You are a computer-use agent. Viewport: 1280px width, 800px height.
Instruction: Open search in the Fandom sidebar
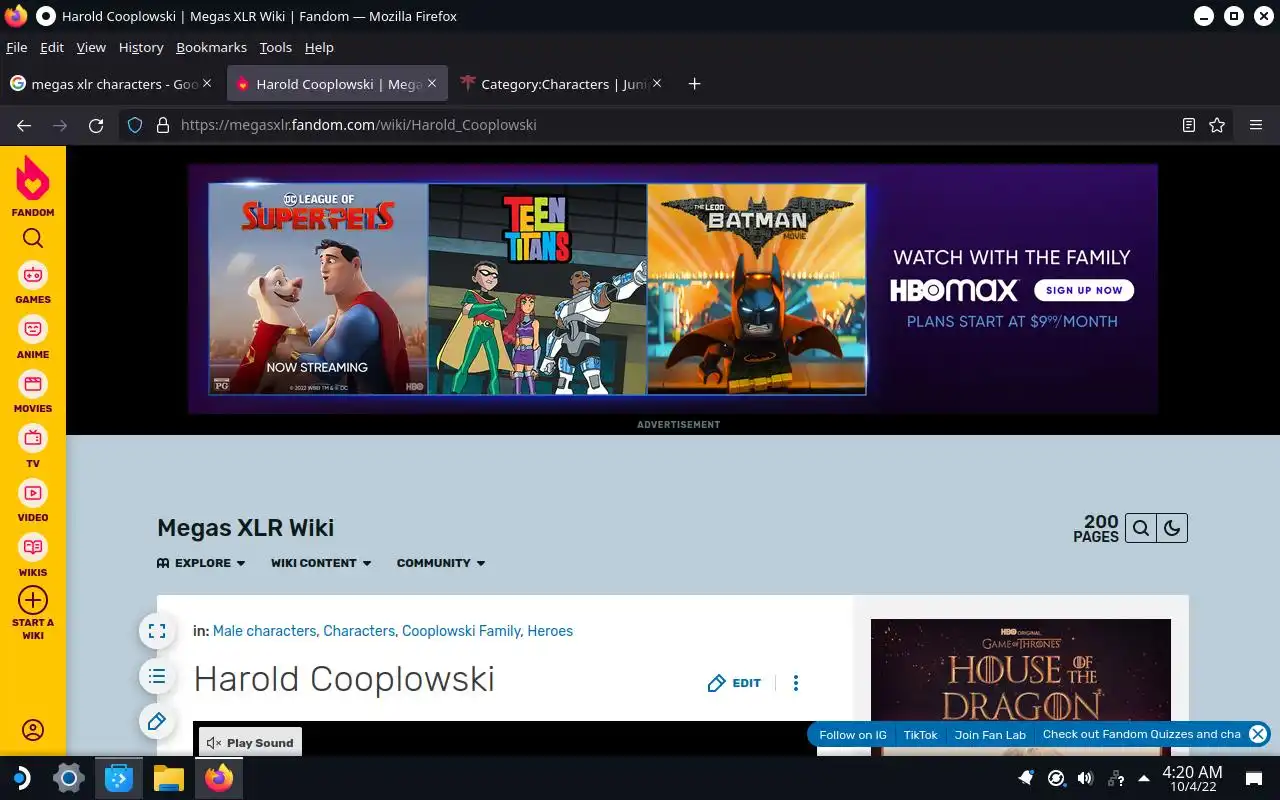33,238
